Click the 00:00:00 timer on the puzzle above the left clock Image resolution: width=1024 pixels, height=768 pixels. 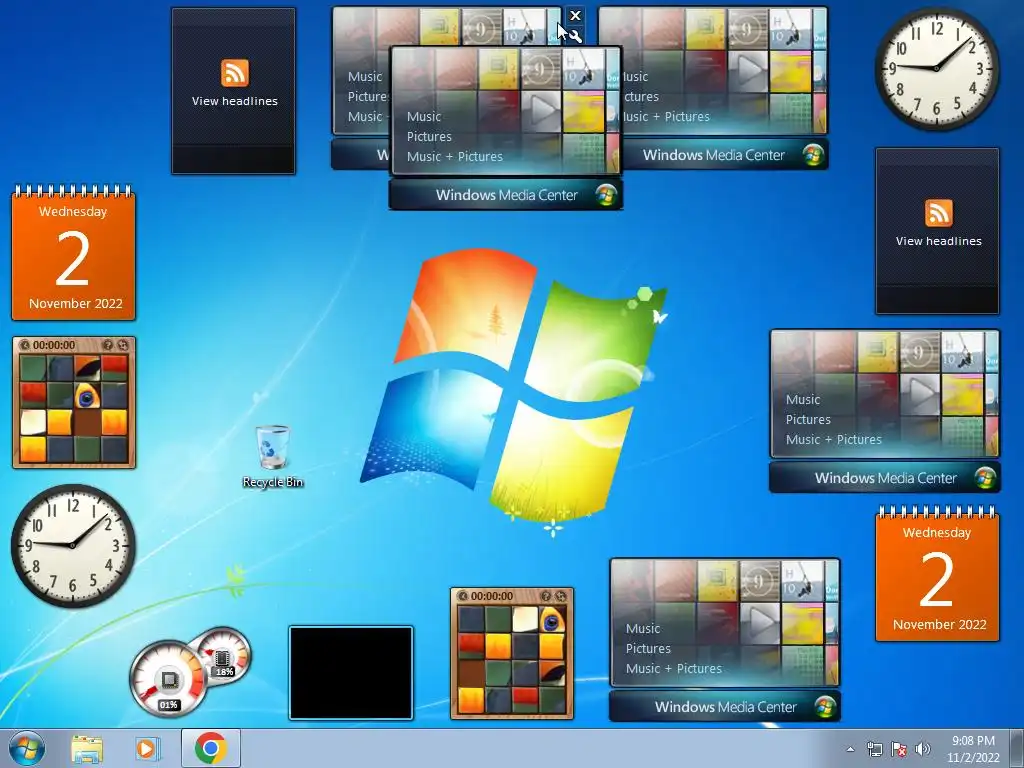[54, 345]
